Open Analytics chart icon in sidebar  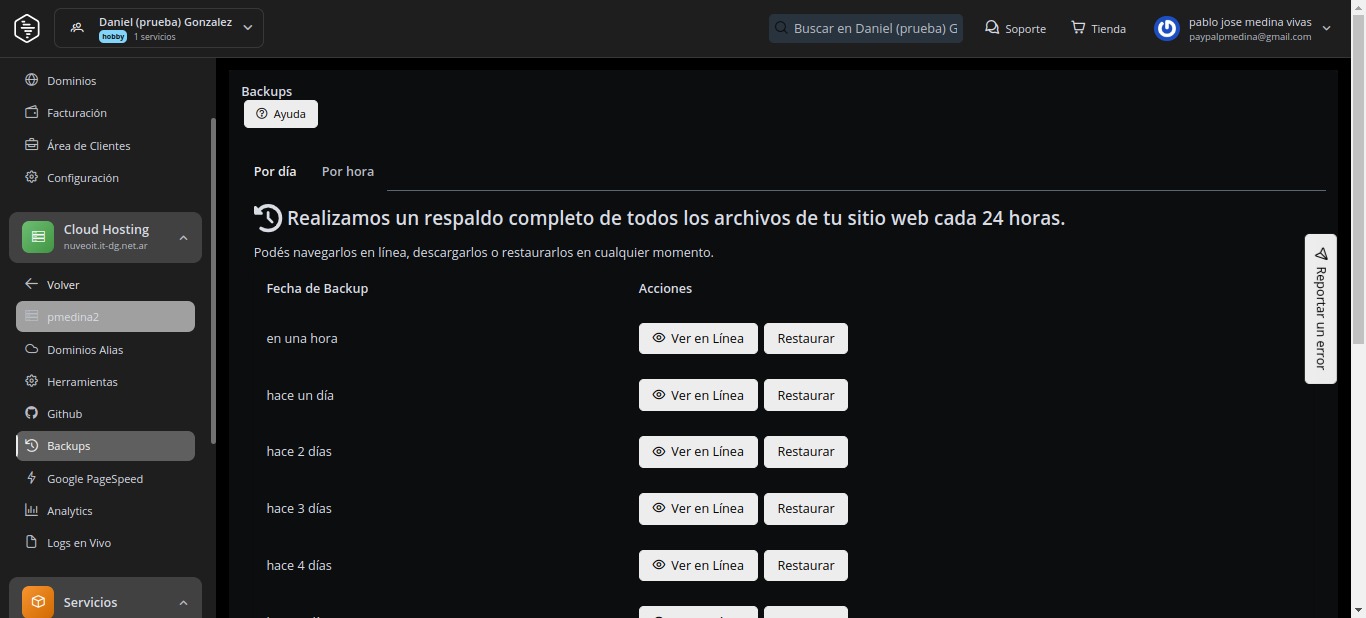(31, 510)
